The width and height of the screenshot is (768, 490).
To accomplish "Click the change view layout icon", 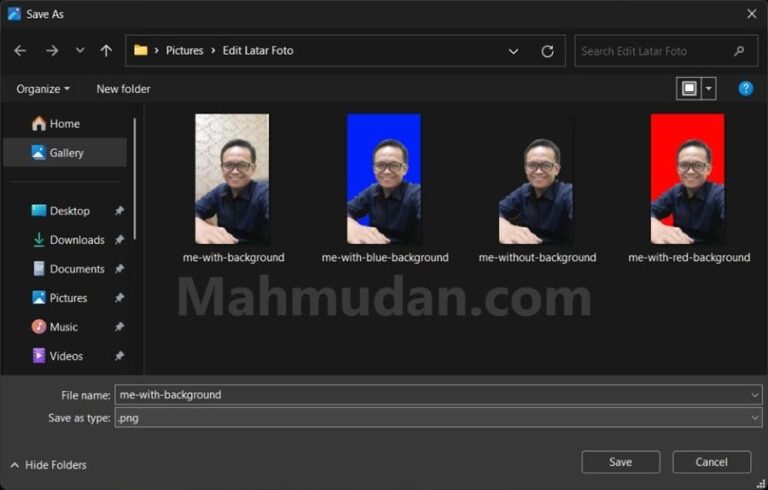I will [689, 89].
